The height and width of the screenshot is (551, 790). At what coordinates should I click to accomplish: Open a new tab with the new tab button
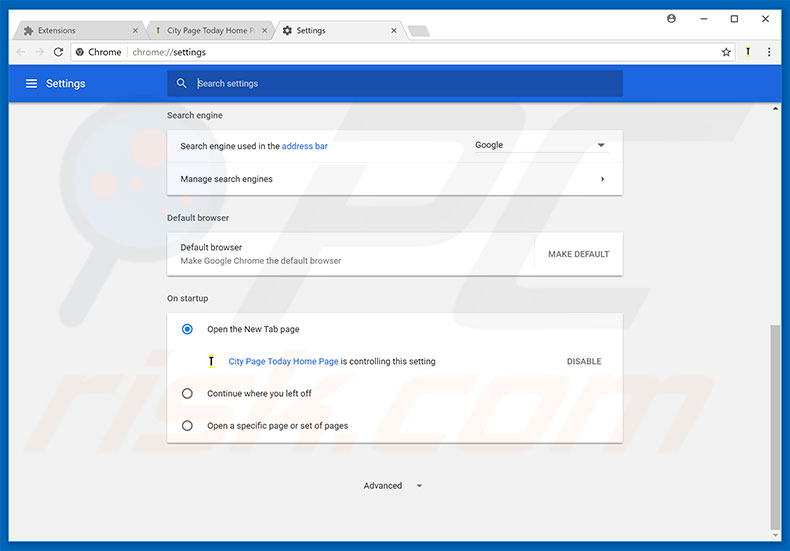pos(419,31)
